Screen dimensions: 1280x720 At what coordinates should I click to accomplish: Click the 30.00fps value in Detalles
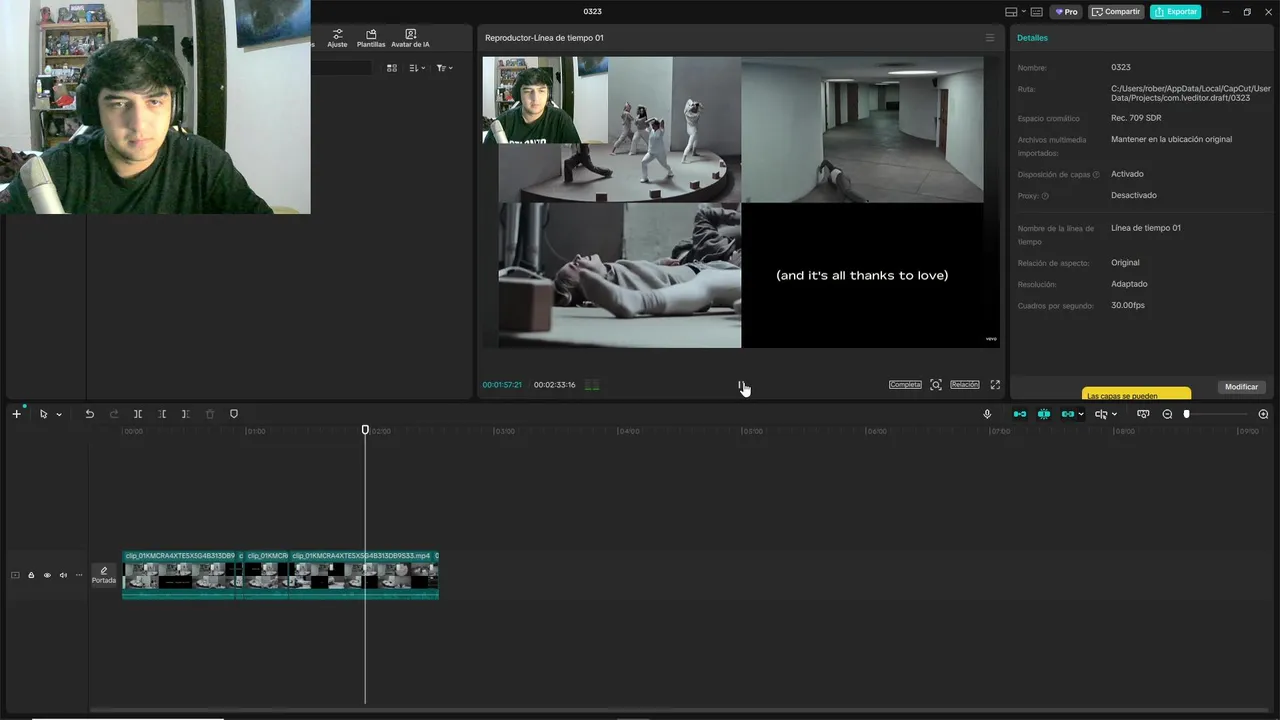tap(1128, 305)
